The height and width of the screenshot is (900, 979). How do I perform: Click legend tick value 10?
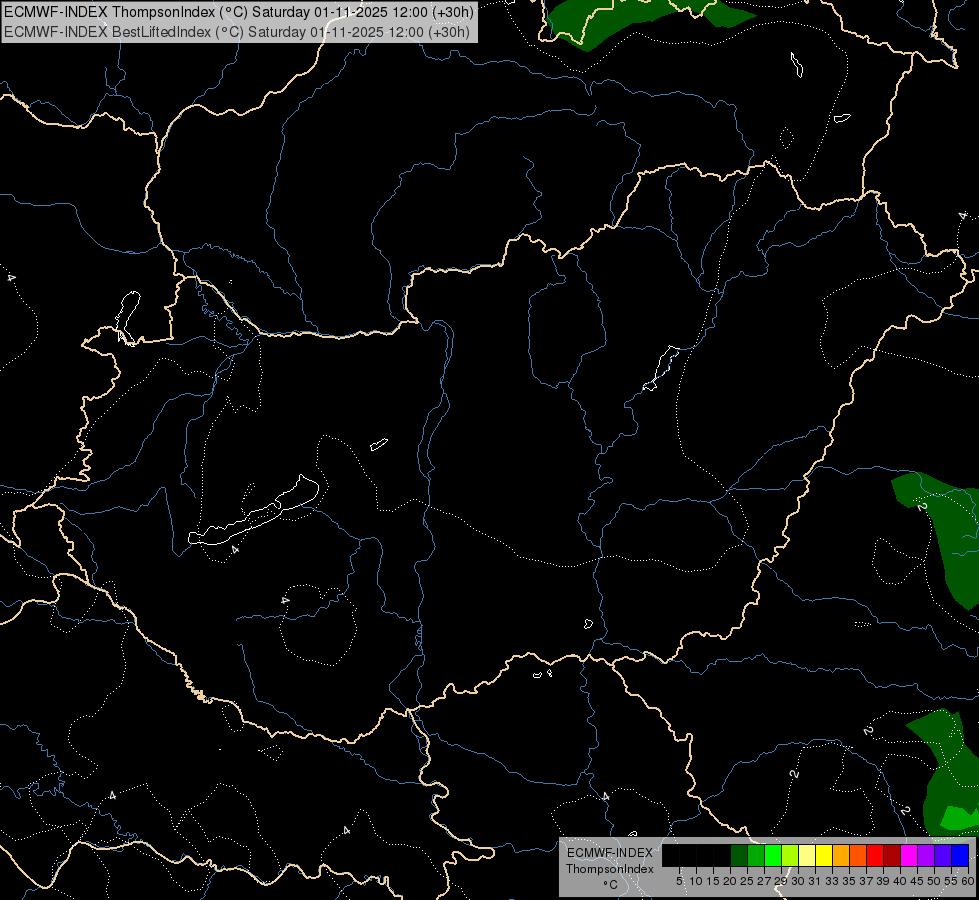pyautogui.click(x=696, y=881)
